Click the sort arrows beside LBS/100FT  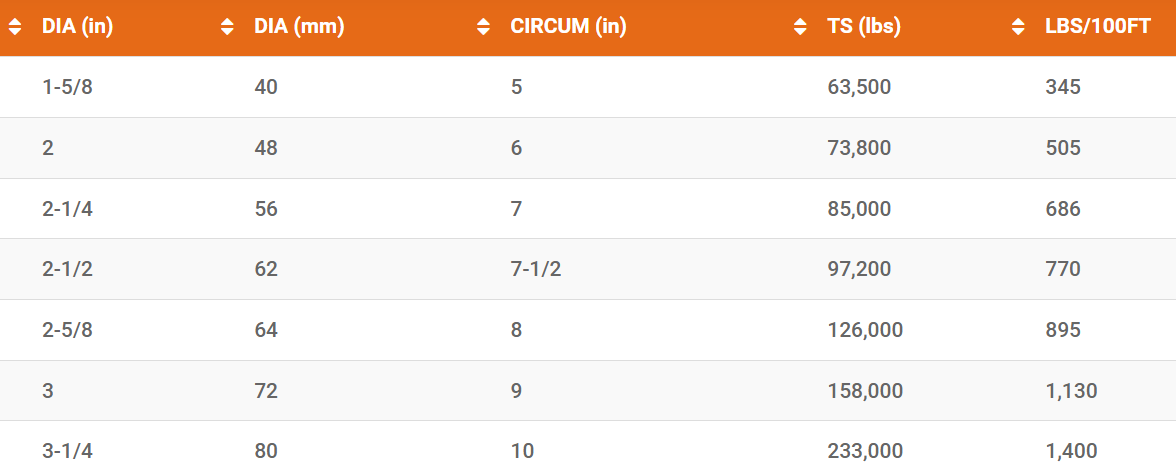(x=1018, y=28)
